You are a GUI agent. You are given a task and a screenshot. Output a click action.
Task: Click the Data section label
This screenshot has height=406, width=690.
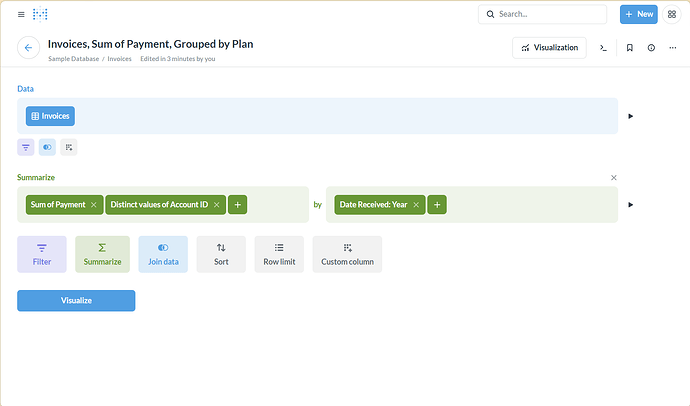[x=26, y=89]
